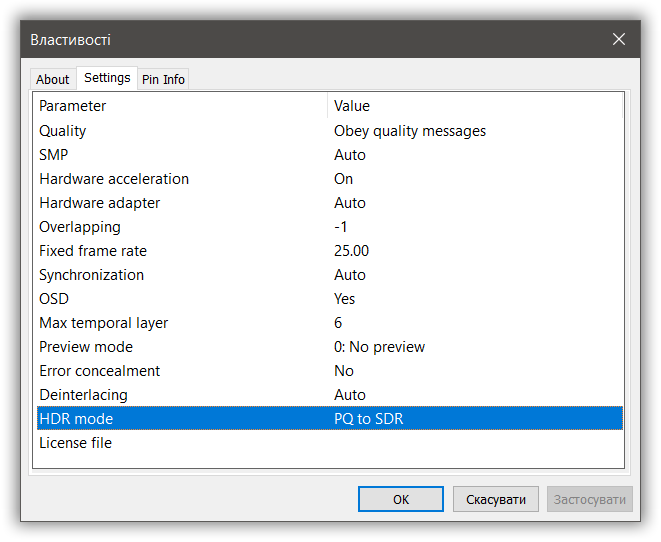Select the Overlapping parameter row

pyautogui.click(x=80, y=227)
